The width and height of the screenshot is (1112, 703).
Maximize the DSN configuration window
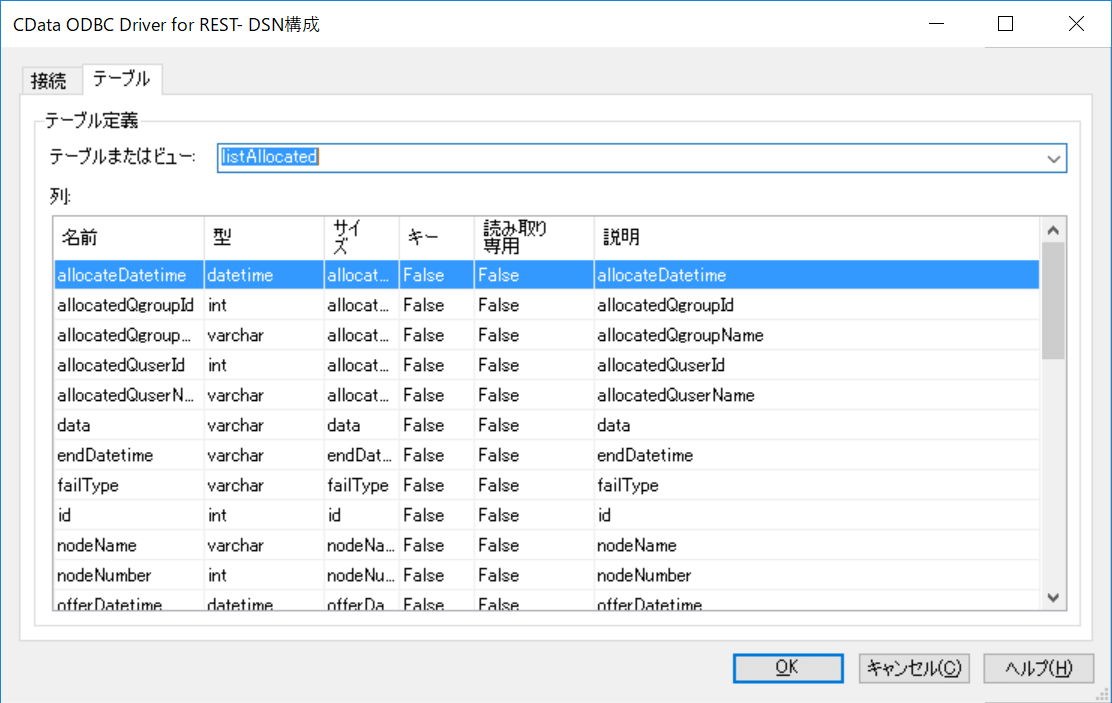pos(1006,25)
